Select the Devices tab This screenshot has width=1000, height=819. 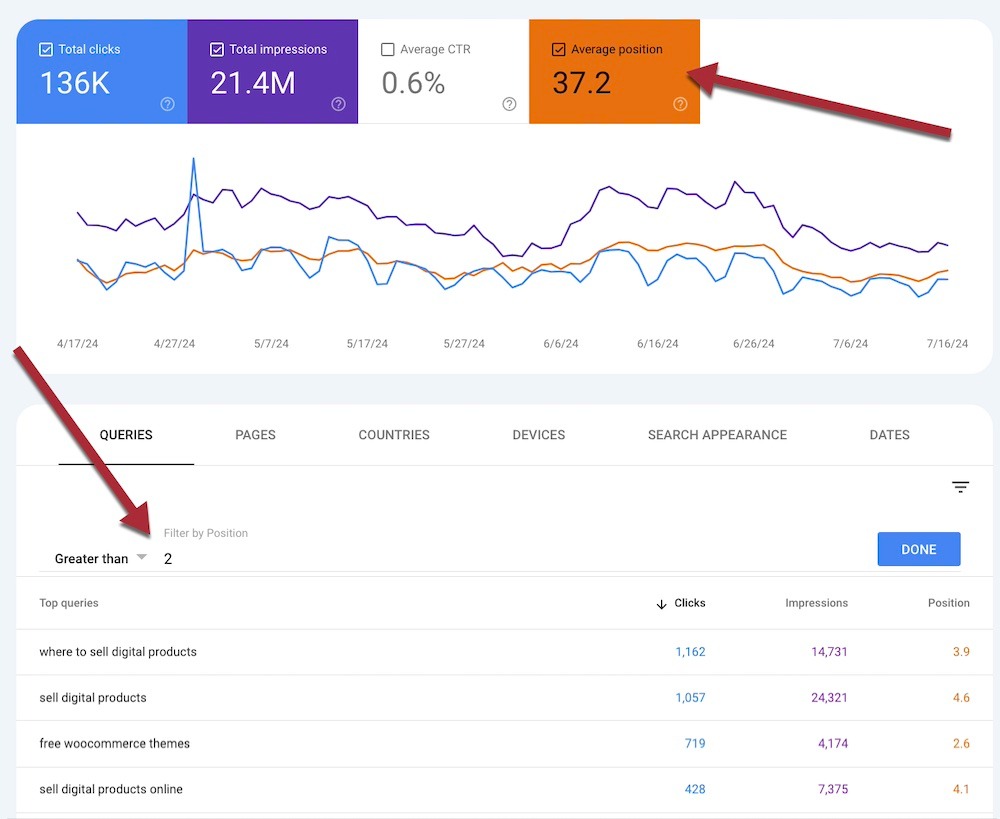click(x=538, y=435)
